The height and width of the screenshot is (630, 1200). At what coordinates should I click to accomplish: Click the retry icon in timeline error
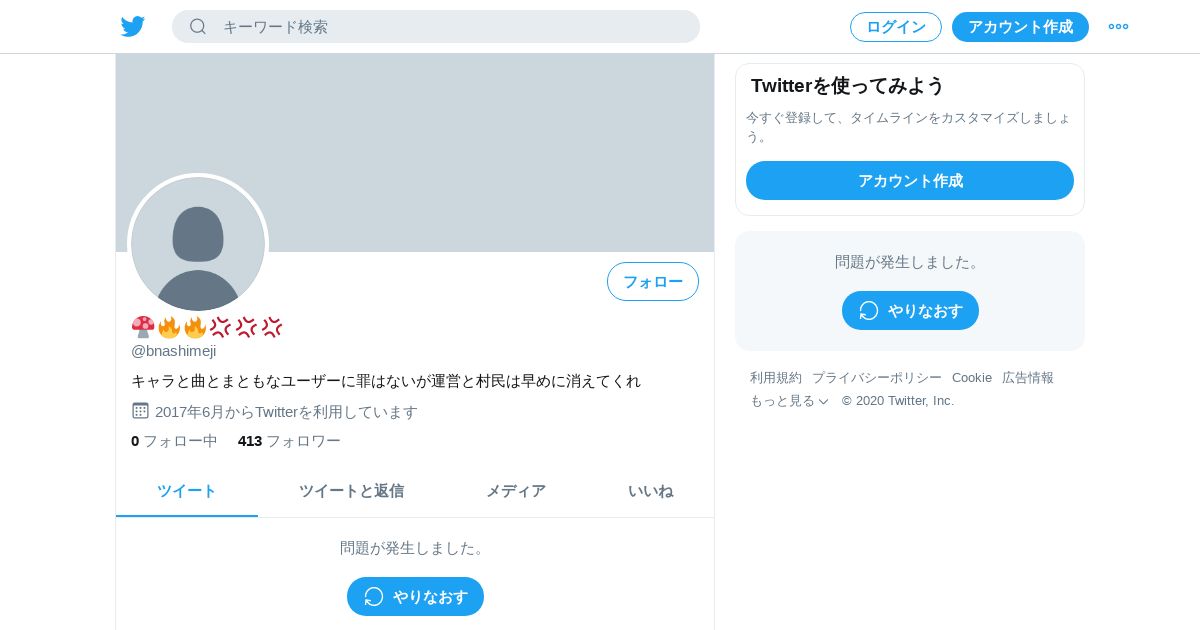click(x=374, y=596)
